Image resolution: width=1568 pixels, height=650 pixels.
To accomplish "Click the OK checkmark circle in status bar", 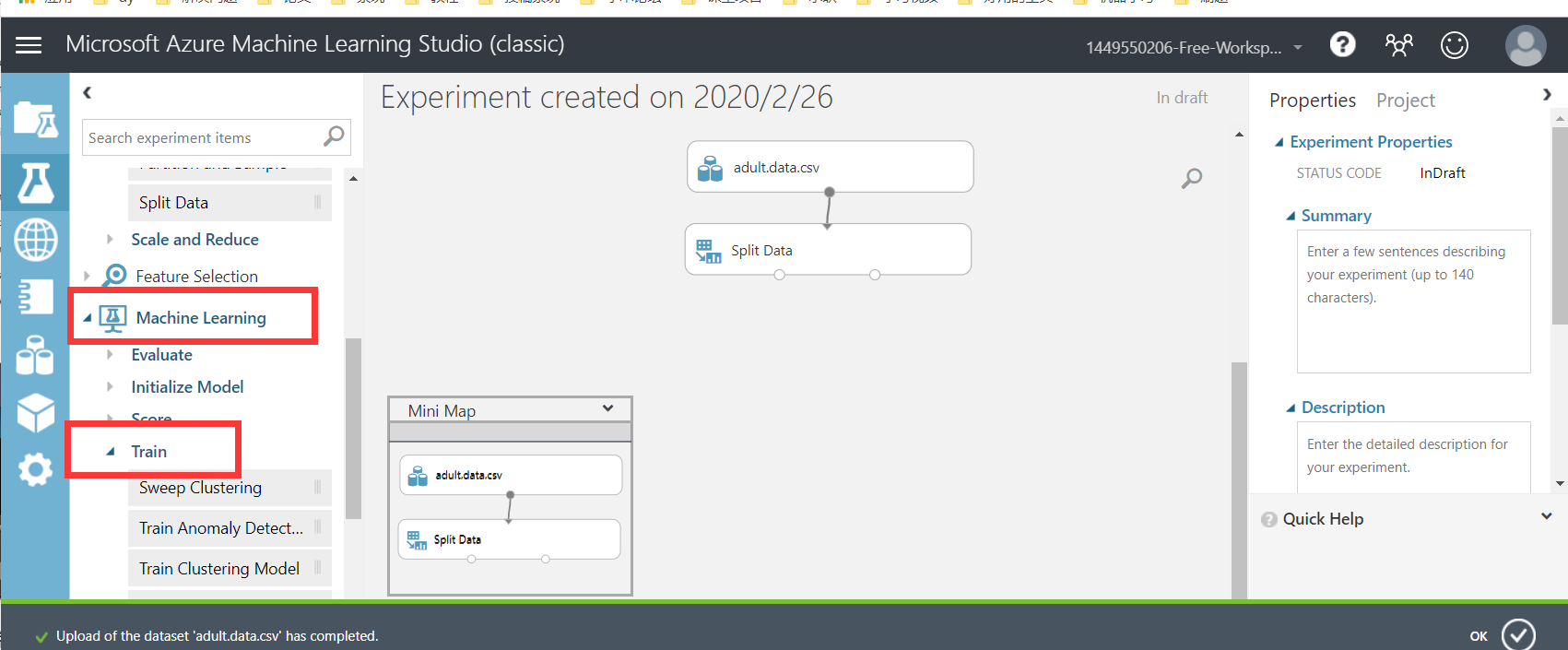I will (1518, 634).
